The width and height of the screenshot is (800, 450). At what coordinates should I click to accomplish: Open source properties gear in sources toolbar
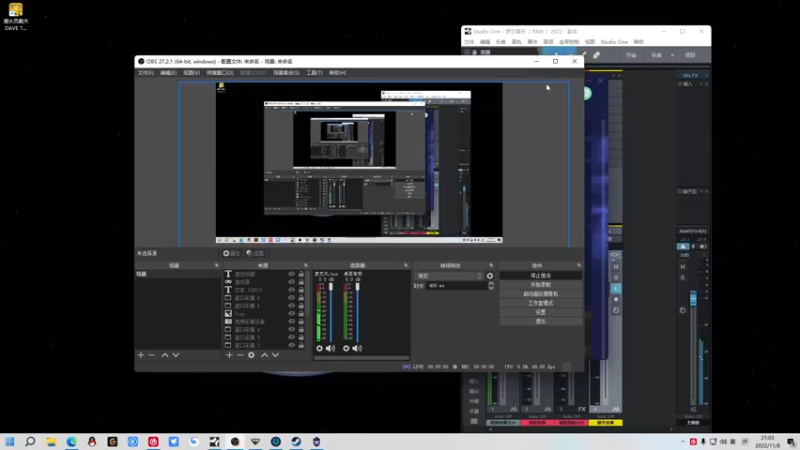251,355
